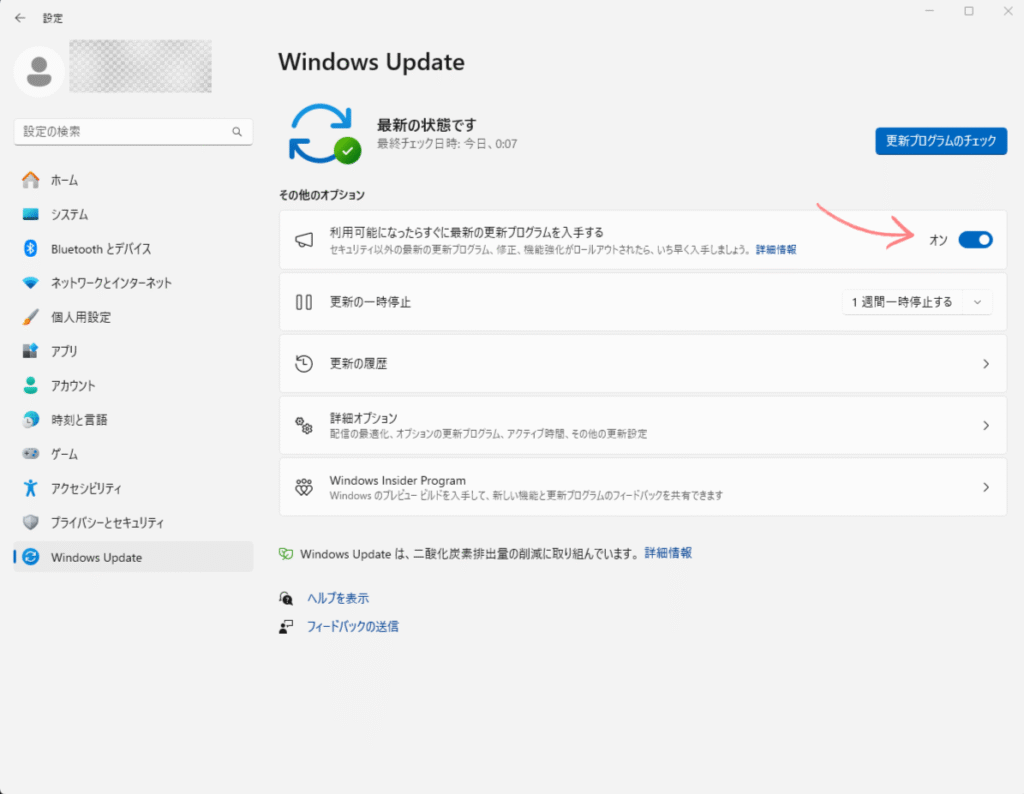Open 詳細情報 link about carbon emissions
This screenshot has height=794, width=1024.
point(668,553)
